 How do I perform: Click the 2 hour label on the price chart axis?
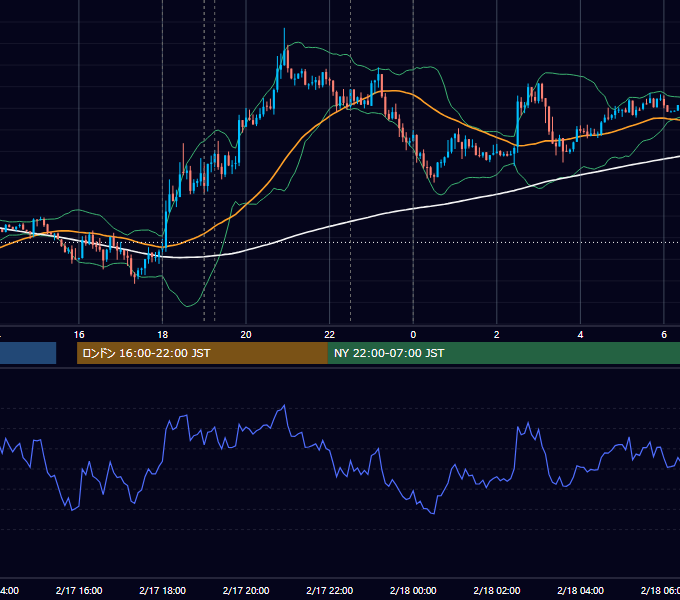[x=497, y=335]
